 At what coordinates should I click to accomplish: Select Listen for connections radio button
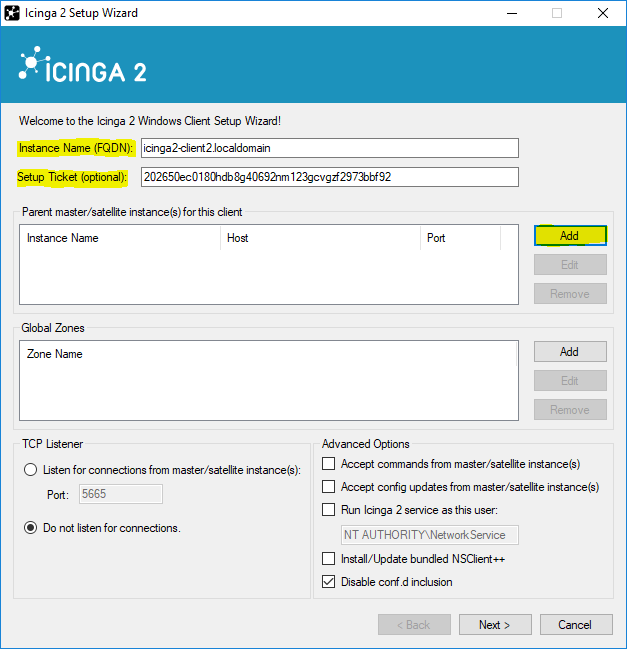coord(30,470)
